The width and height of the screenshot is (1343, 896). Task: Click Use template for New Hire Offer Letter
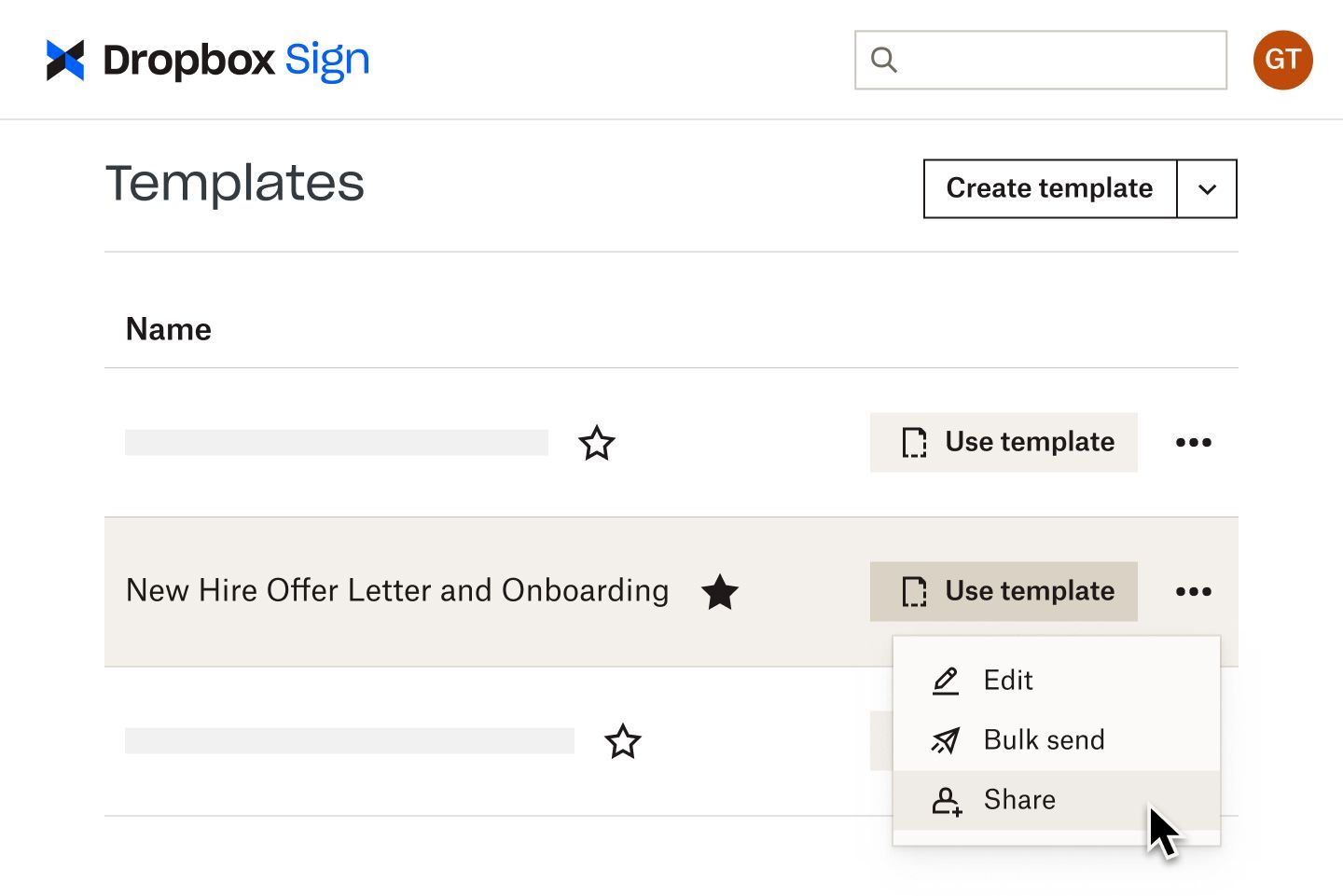[x=1004, y=591]
